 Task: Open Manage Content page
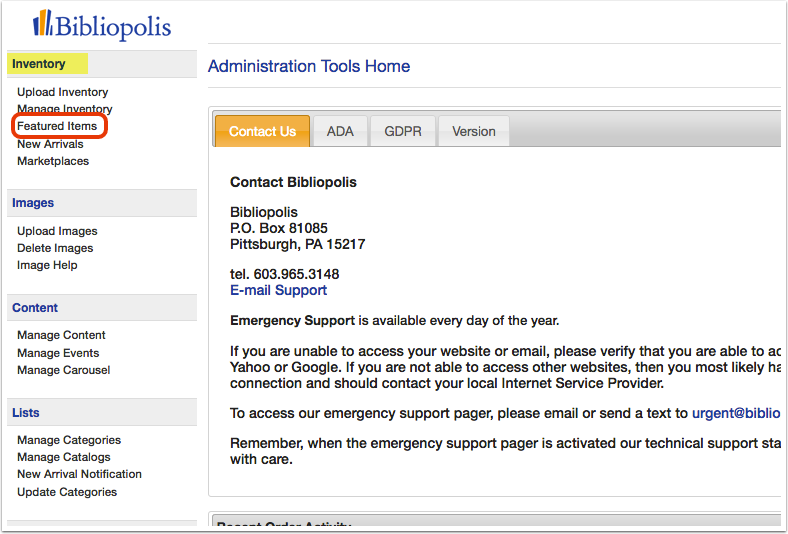pyautogui.click(x=61, y=335)
